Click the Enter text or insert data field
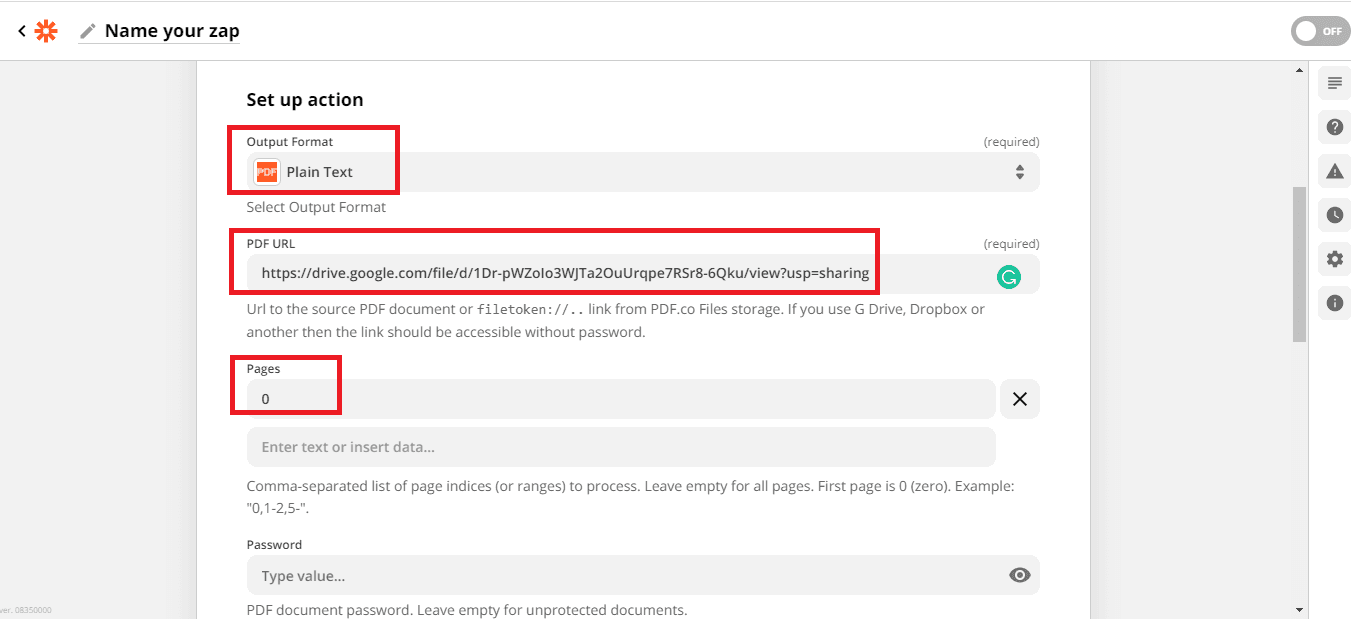The image size is (1351, 619). click(x=620, y=447)
